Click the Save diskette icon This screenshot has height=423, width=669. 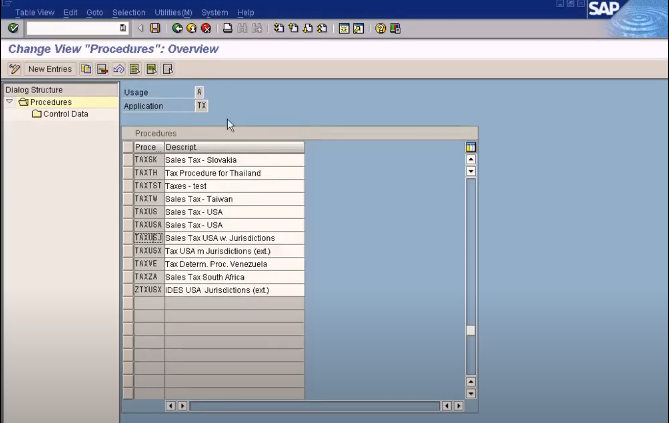point(155,28)
